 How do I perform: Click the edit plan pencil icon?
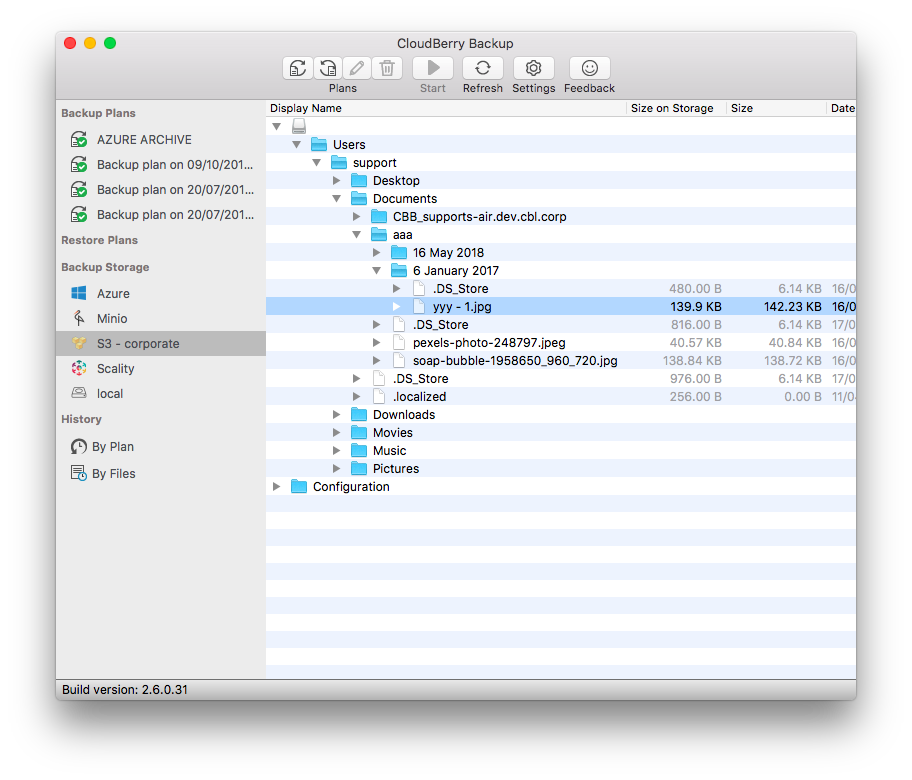357,68
